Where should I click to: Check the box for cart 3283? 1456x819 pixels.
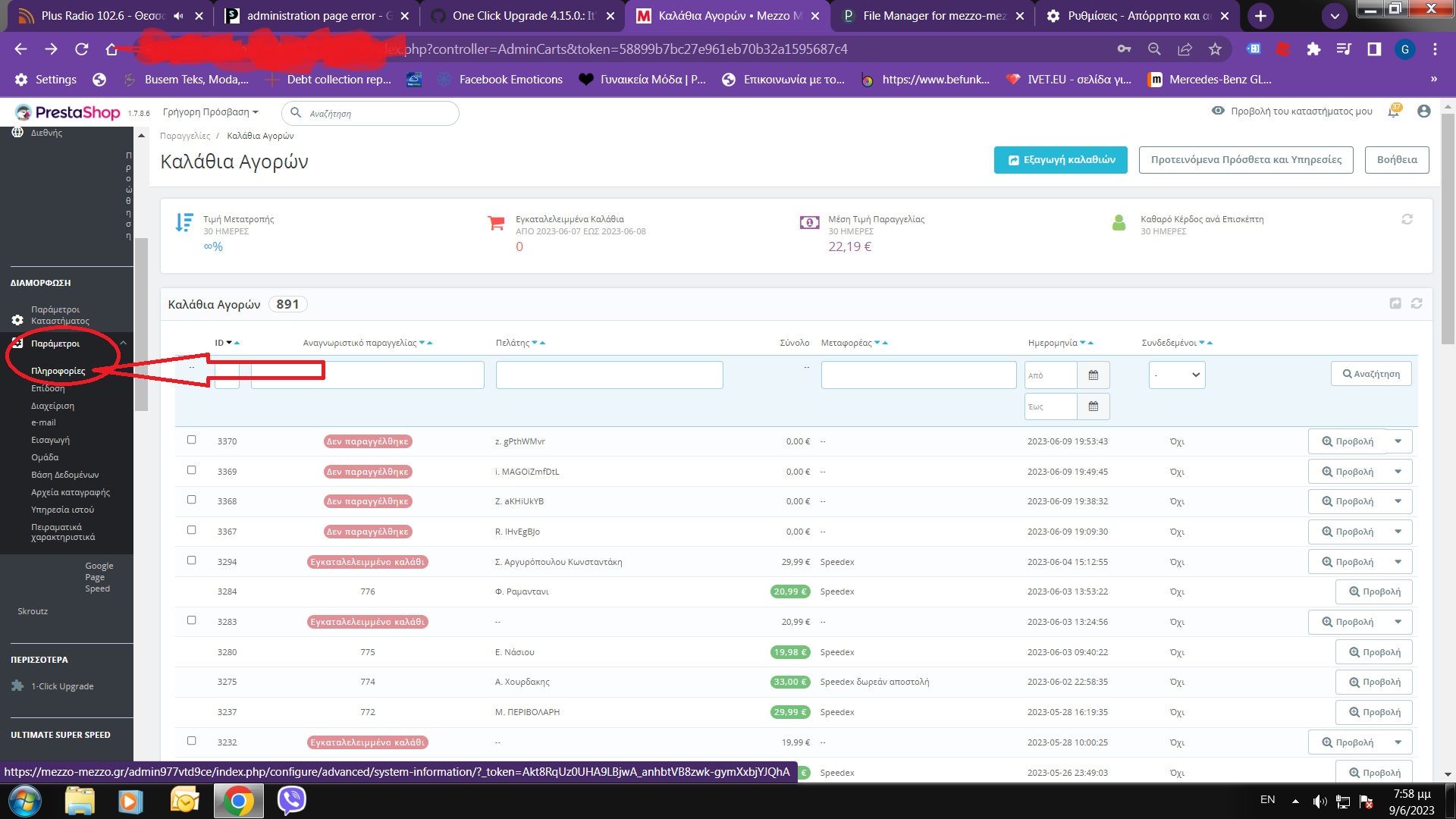tap(191, 620)
